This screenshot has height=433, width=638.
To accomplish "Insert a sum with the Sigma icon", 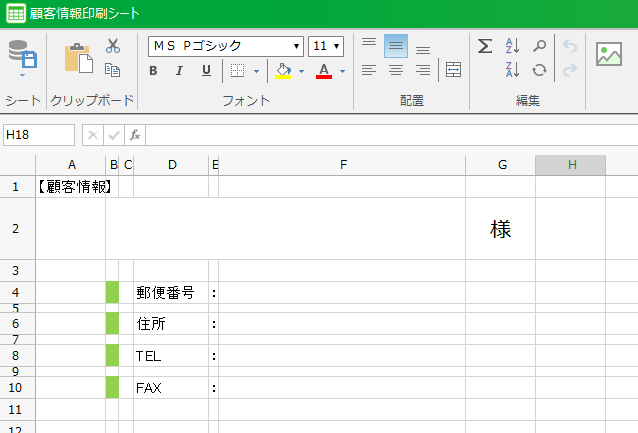I will point(485,46).
